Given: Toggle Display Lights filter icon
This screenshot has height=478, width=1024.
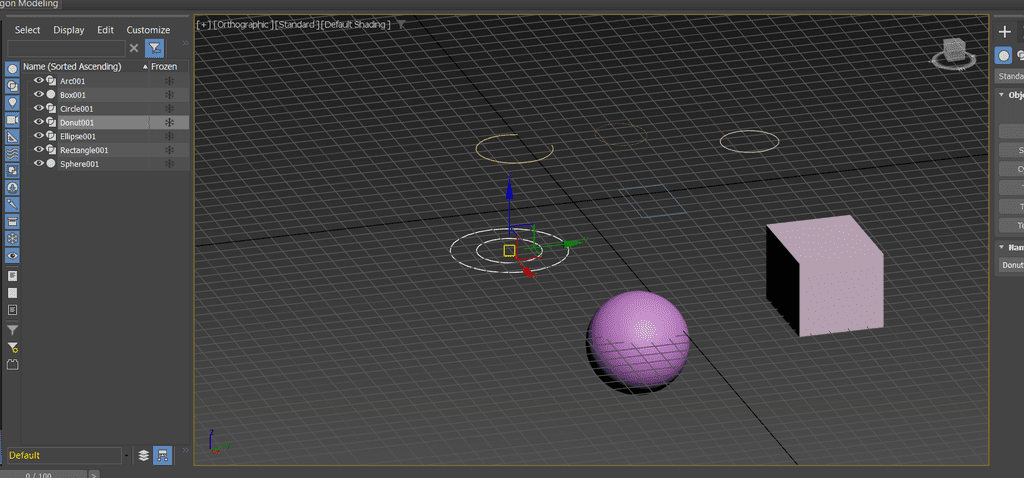Looking at the screenshot, I should (x=12, y=103).
